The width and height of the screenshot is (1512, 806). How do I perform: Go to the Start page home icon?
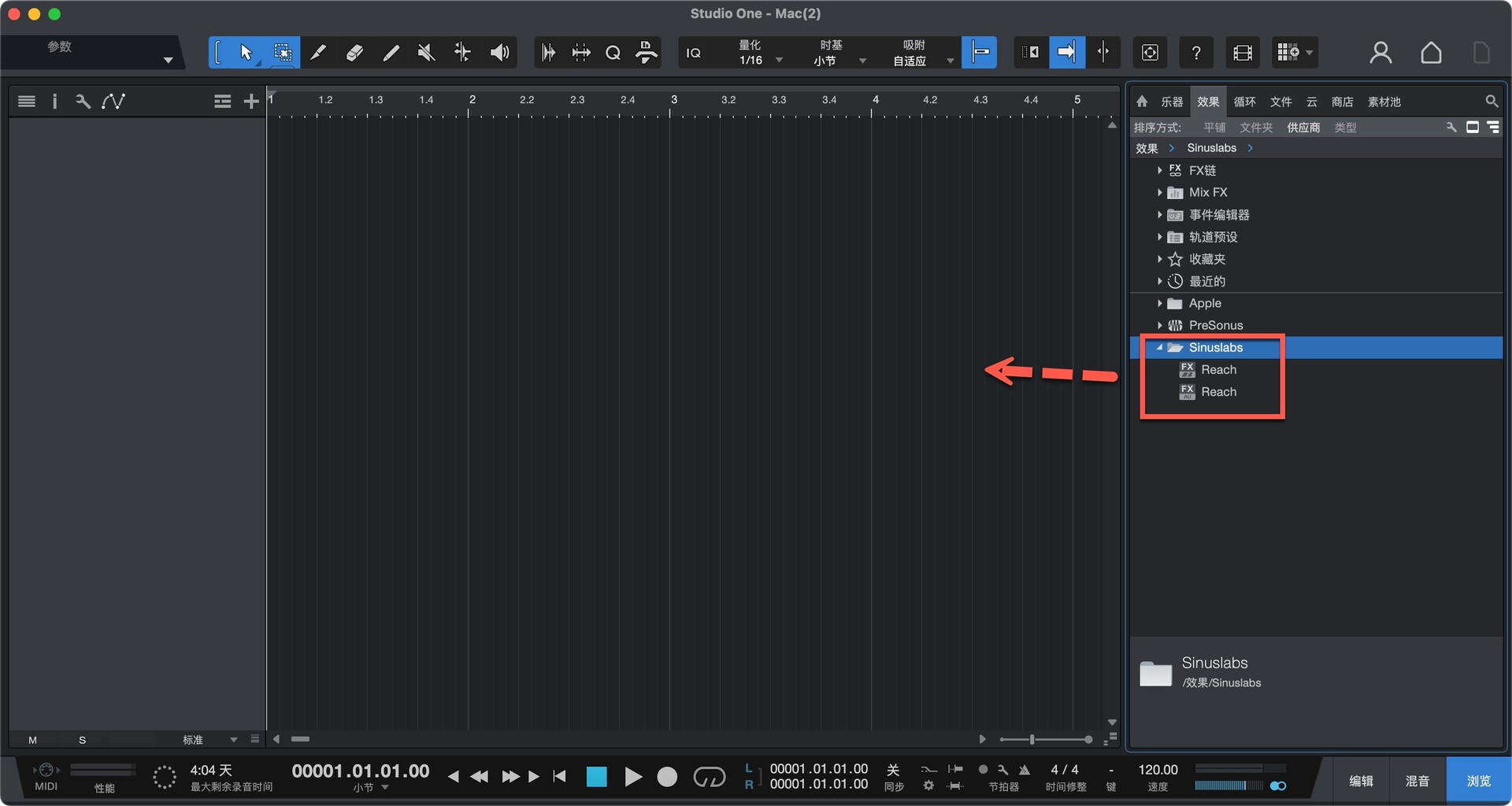(x=1431, y=53)
